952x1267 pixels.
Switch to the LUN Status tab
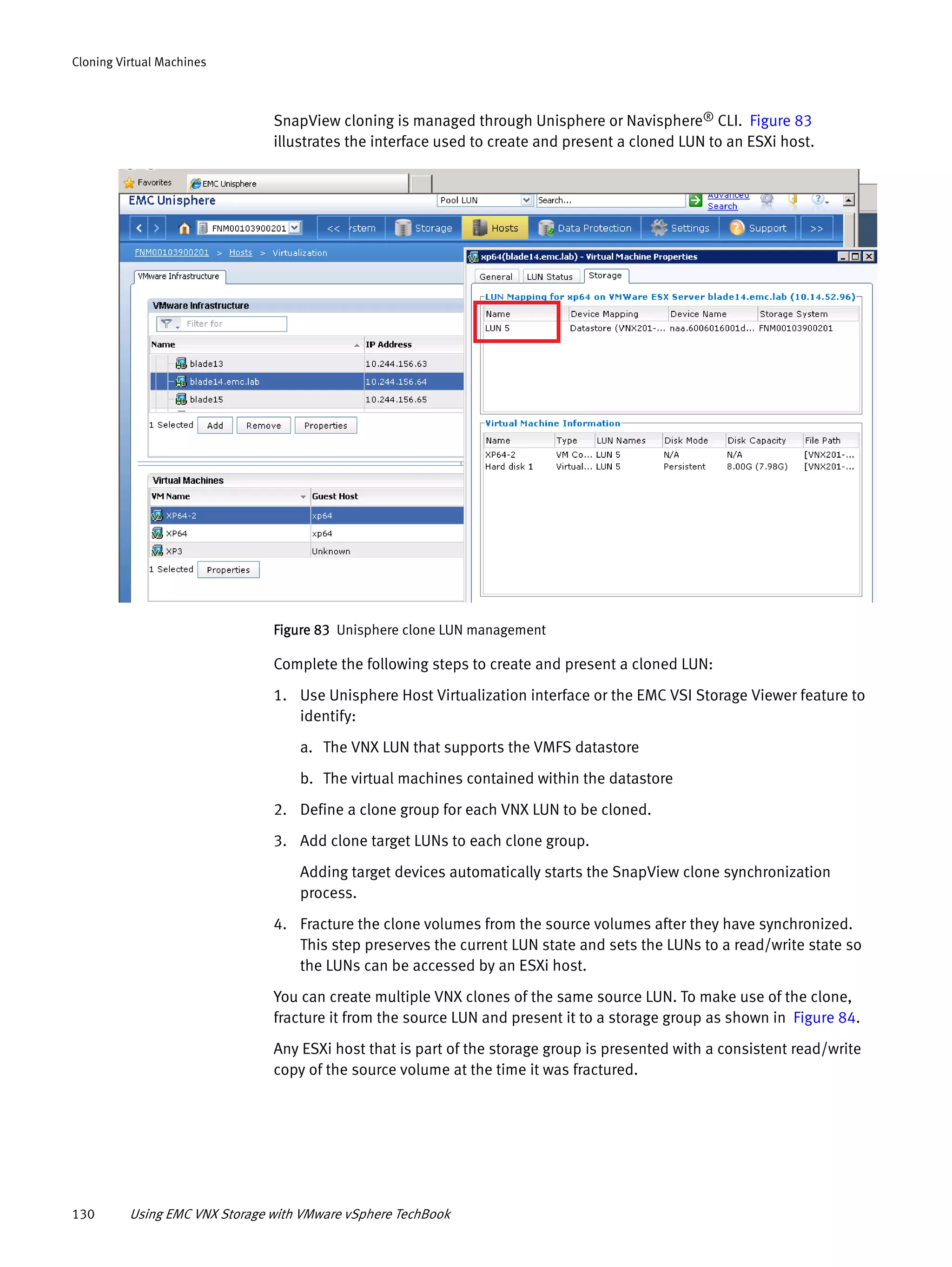[x=550, y=277]
